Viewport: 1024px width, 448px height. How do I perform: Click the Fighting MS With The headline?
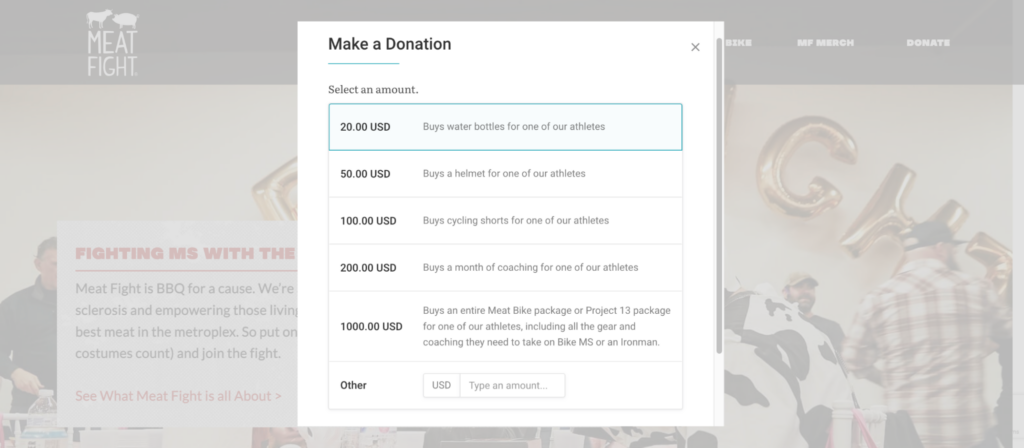[x=185, y=253]
